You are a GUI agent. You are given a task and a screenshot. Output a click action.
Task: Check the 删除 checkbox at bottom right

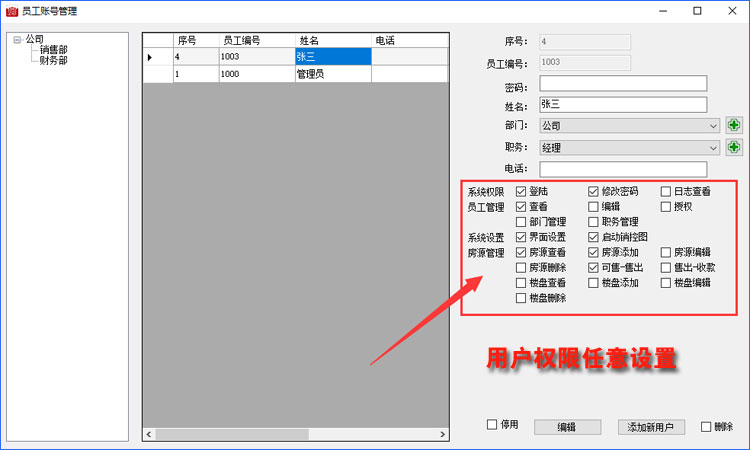pyautogui.click(x=707, y=426)
